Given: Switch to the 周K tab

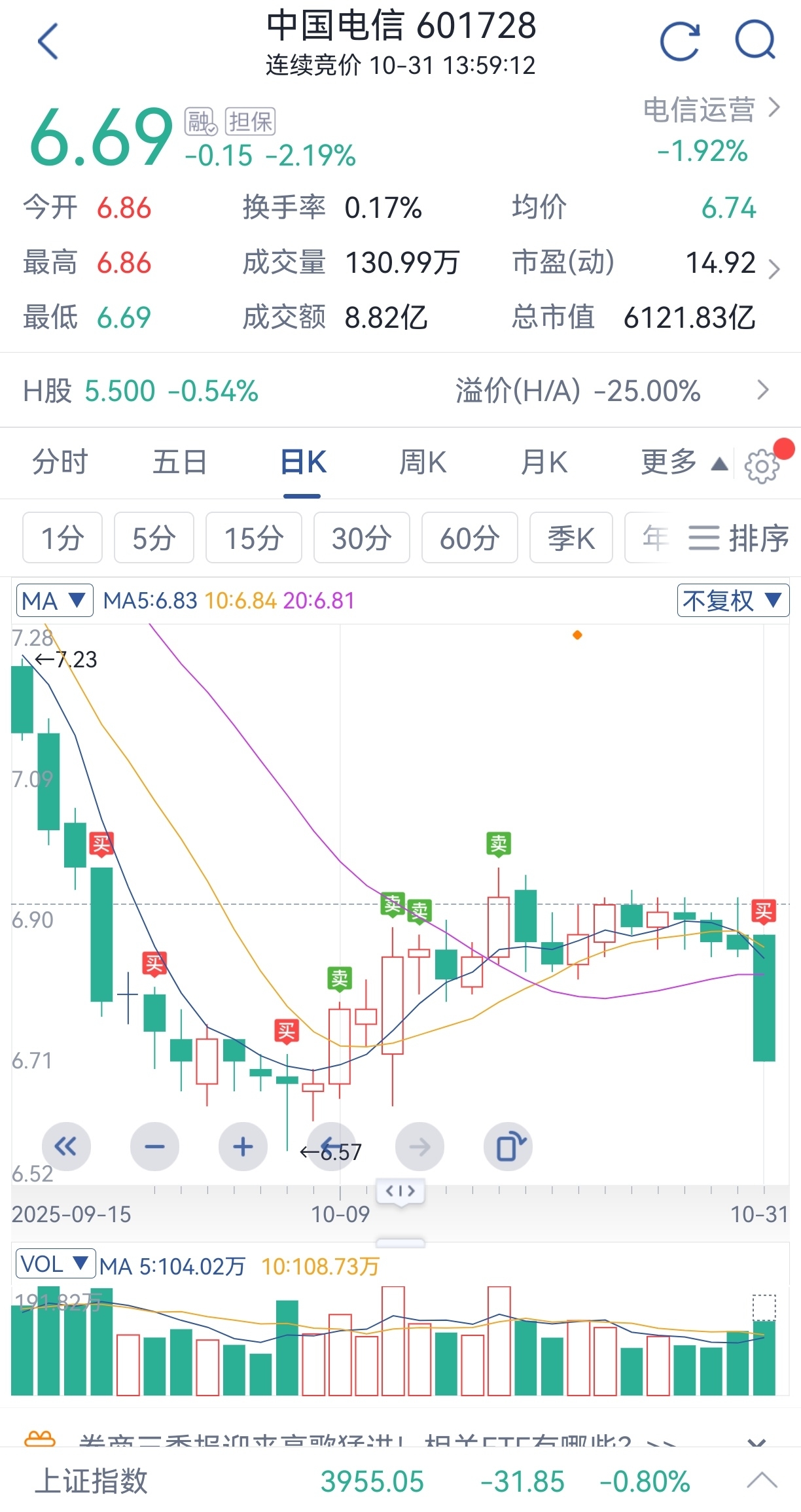Looking at the screenshot, I should click(423, 463).
